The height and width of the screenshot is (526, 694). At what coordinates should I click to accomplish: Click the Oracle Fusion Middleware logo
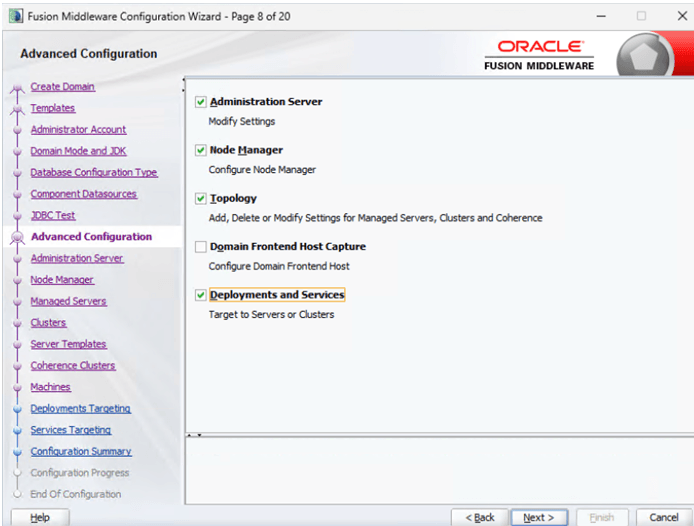[539, 55]
